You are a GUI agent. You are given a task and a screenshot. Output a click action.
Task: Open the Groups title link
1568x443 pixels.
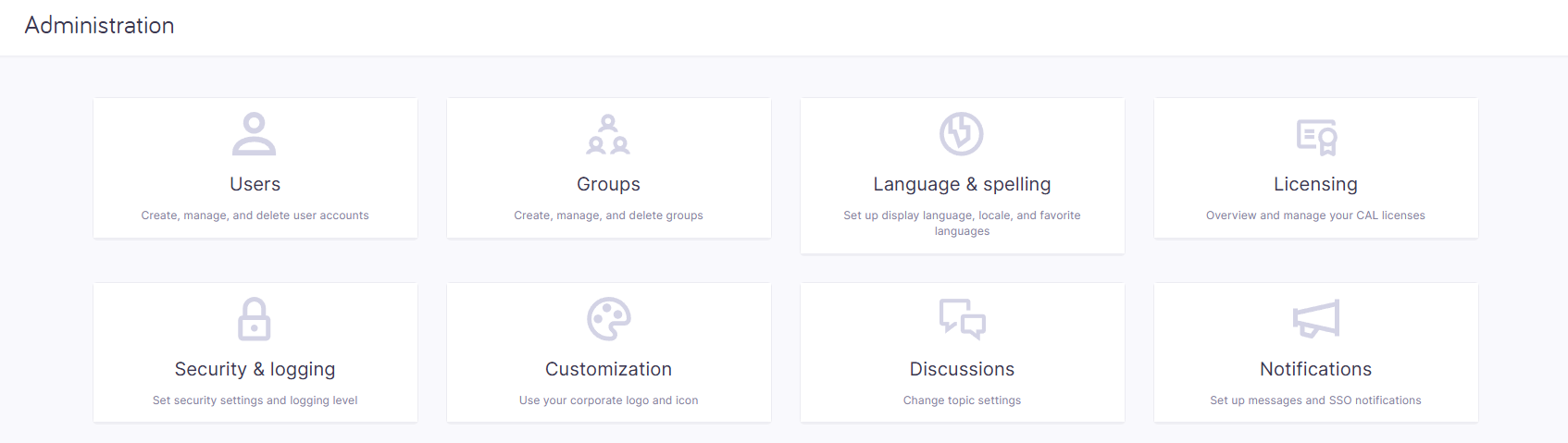(x=608, y=184)
